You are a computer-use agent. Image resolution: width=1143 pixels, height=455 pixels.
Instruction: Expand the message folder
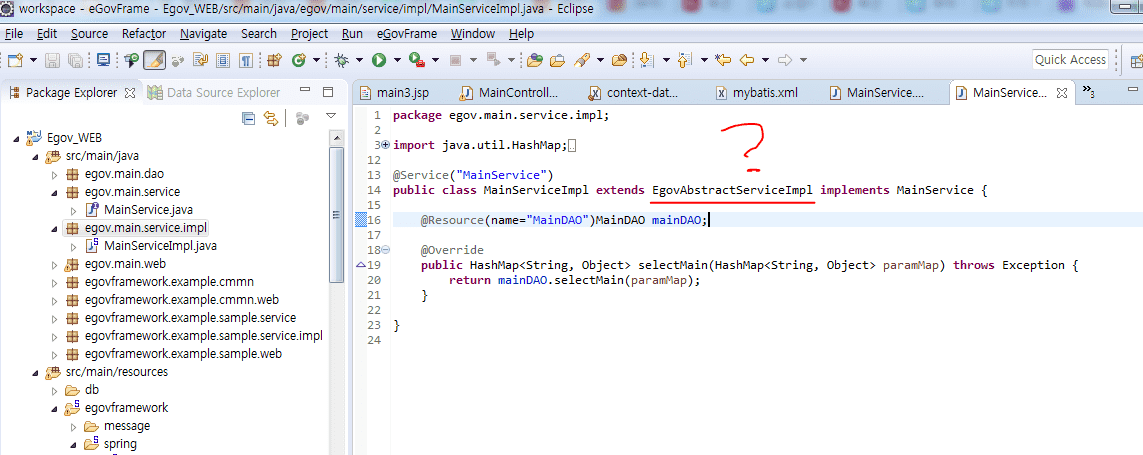point(73,426)
